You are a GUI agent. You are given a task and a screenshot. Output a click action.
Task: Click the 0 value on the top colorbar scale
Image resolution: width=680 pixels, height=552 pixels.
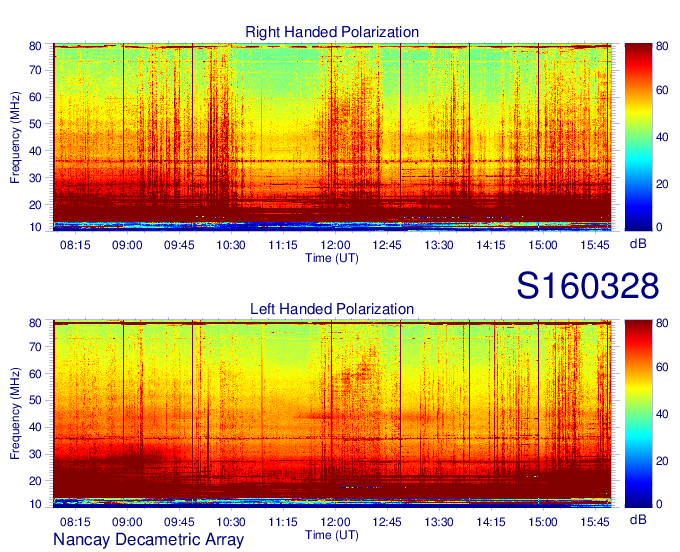click(659, 227)
